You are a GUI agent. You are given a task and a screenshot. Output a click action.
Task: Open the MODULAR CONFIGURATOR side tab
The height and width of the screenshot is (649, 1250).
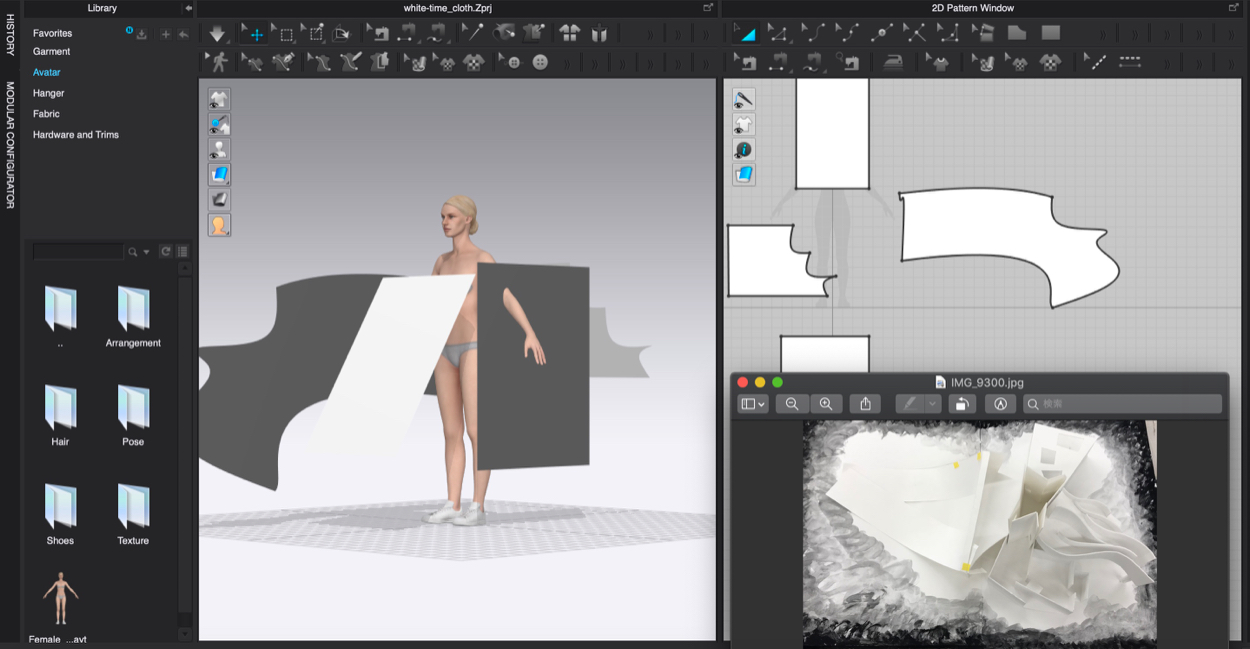coord(10,145)
